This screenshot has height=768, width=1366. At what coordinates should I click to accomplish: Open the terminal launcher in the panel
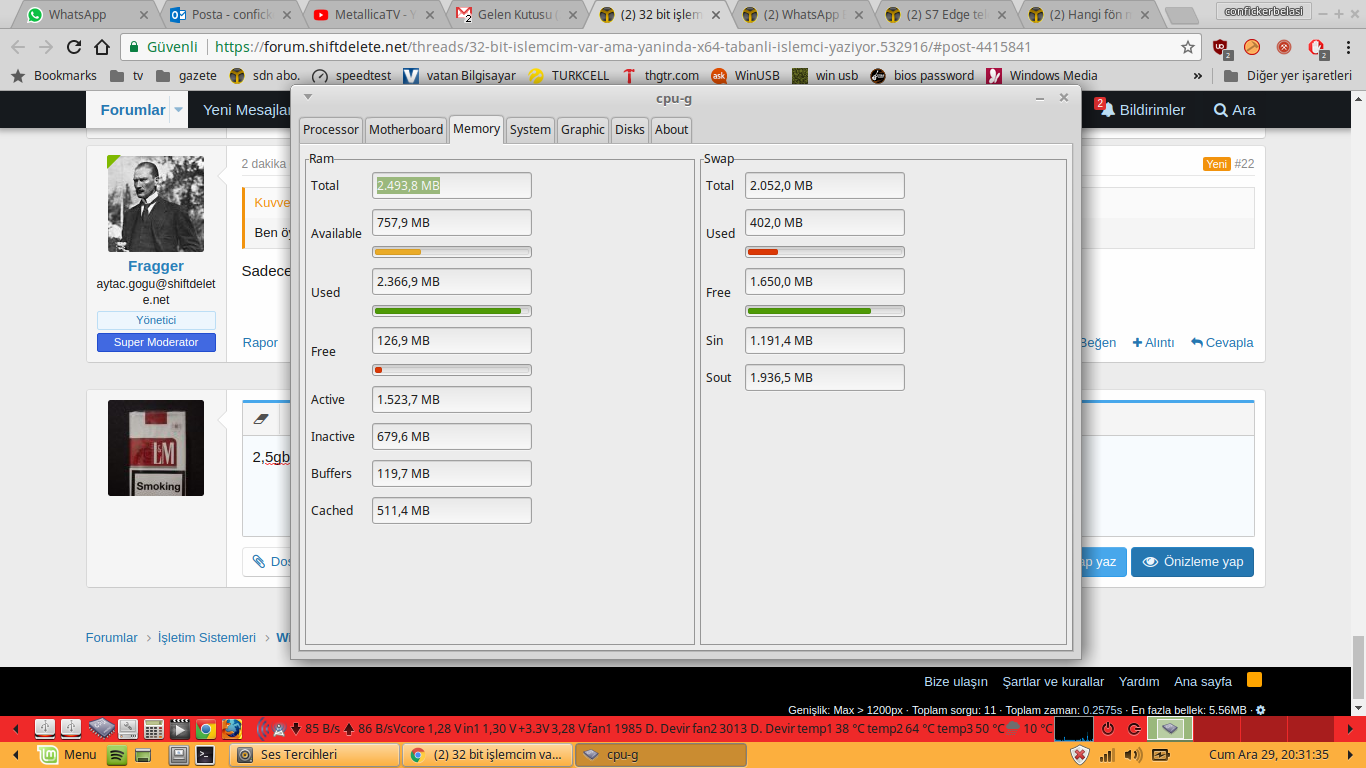coord(205,755)
